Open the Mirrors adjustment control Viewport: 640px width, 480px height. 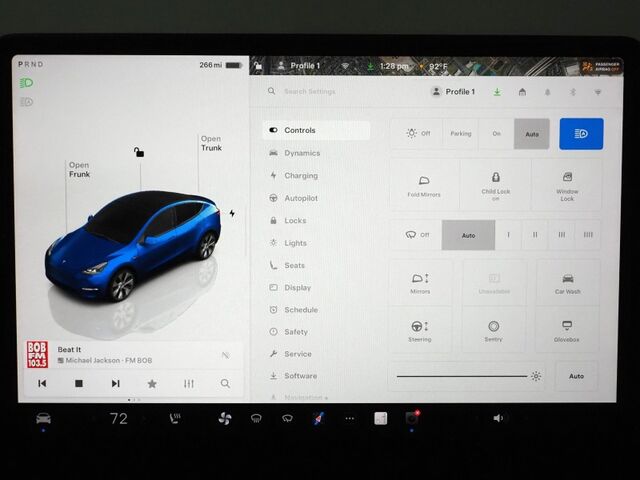point(420,283)
